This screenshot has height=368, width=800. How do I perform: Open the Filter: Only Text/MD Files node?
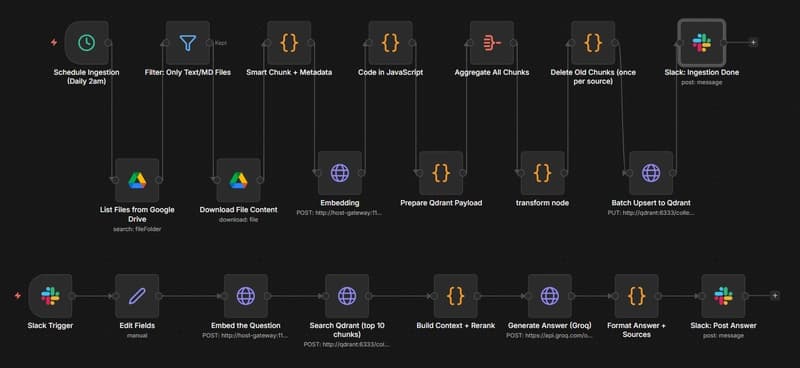click(188, 43)
